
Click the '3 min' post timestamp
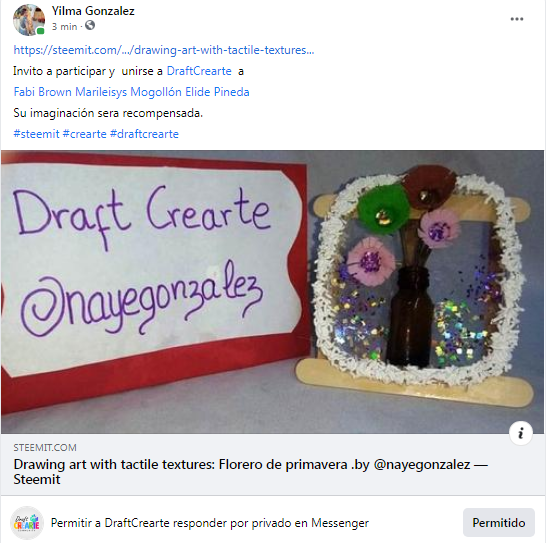(x=64, y=26)
